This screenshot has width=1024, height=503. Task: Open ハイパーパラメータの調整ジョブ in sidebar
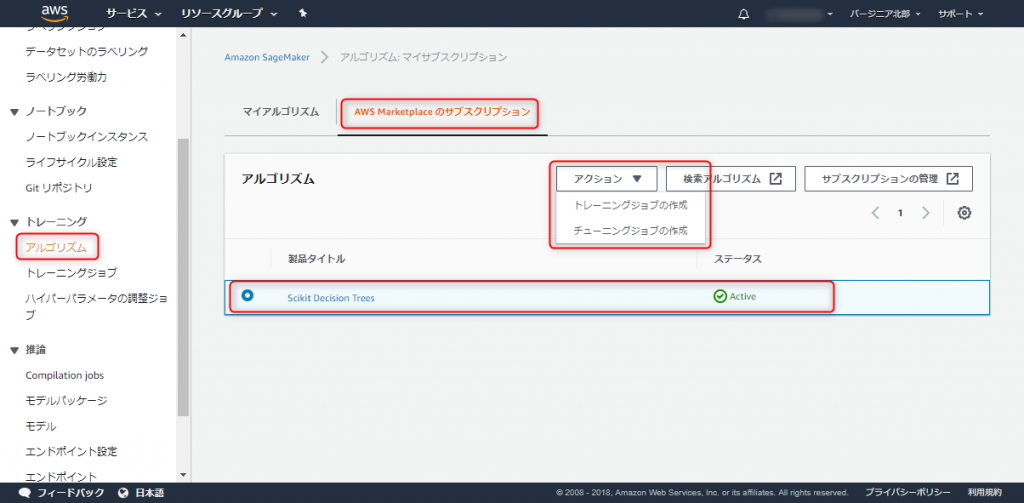[97, 307]
